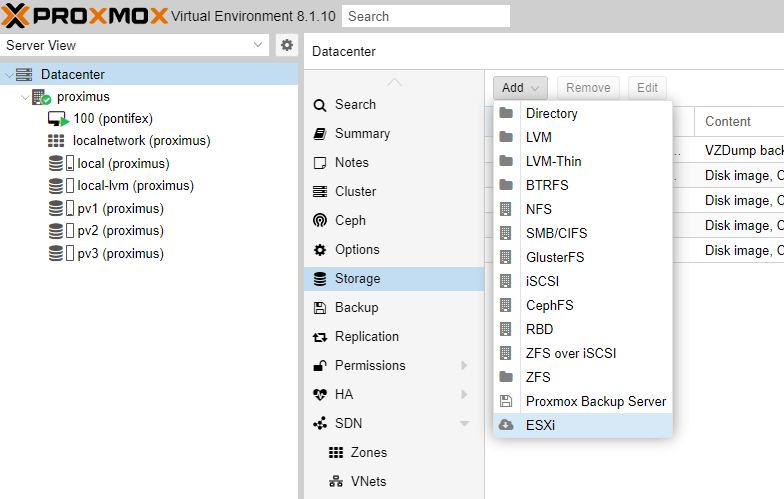Click the top Search input field
The width and height of the screenshot is (784, 499).
point(426,16)
